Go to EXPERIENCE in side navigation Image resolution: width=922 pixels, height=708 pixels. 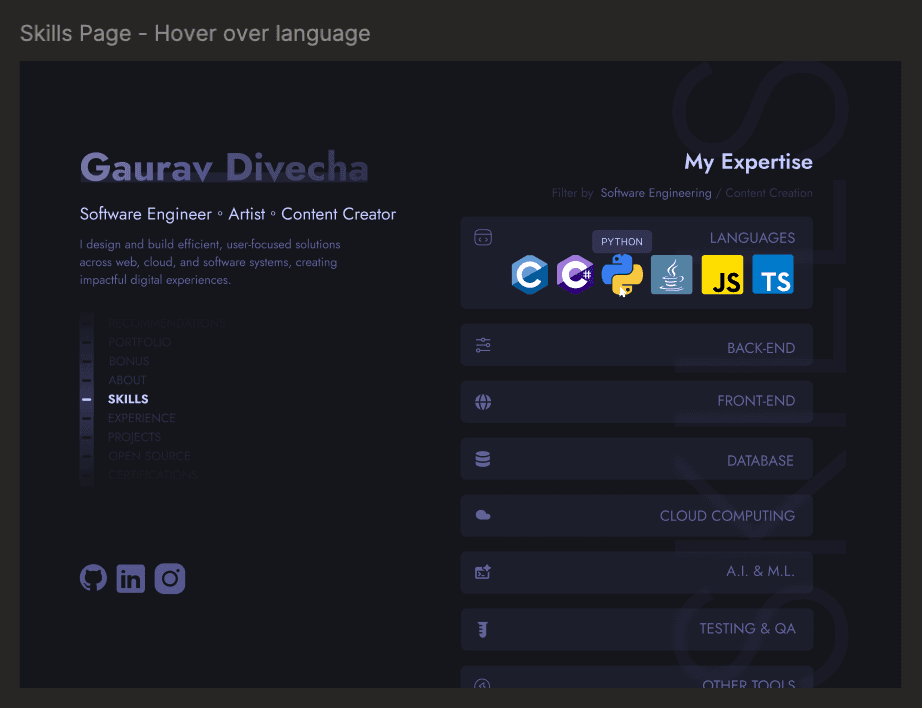coord(142,418)
